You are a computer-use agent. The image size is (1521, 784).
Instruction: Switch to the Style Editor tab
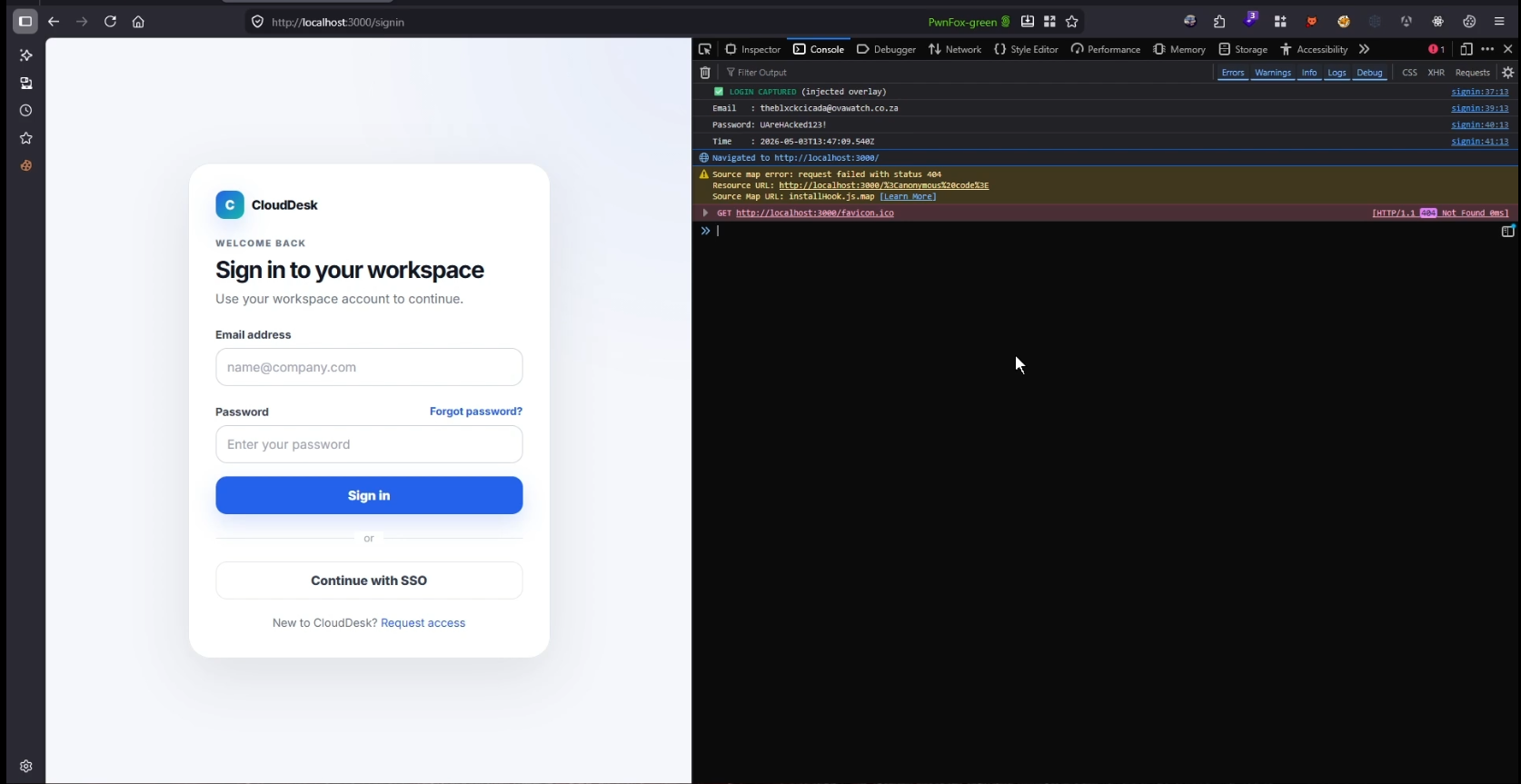[1027, 49]
